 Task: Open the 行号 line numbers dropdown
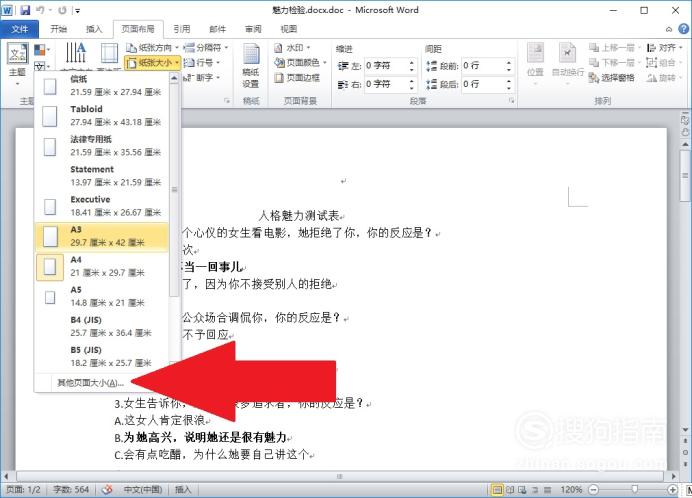click(202, 62)
